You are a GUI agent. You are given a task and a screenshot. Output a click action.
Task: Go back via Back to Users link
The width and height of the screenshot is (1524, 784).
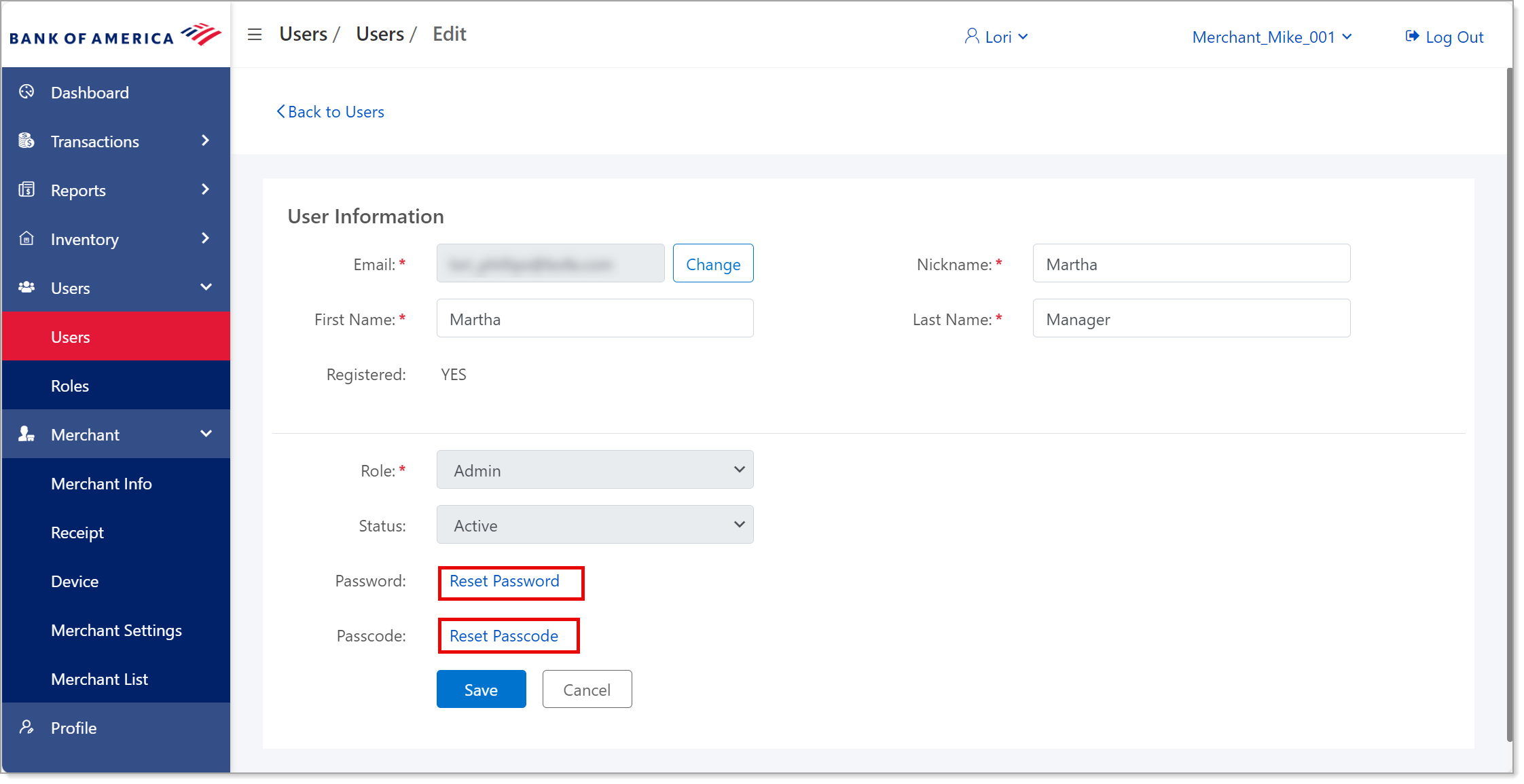(330, 111)
